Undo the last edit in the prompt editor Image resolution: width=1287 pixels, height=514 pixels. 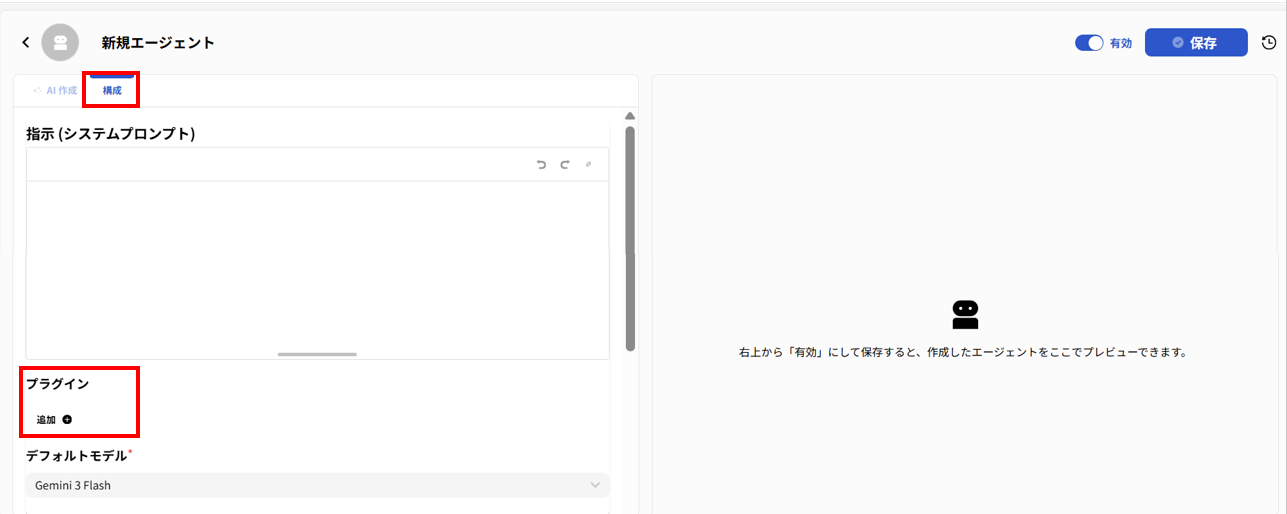pyautogui.click(x=541, y=165)
